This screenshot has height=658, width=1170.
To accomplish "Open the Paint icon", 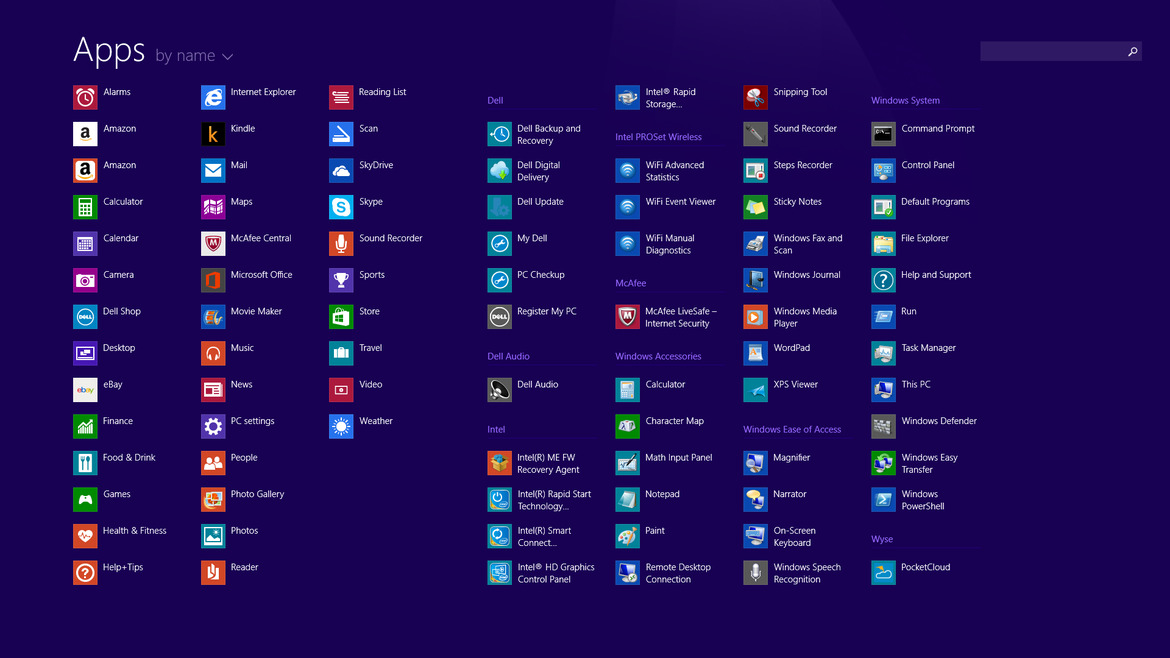I will [627, 536].
